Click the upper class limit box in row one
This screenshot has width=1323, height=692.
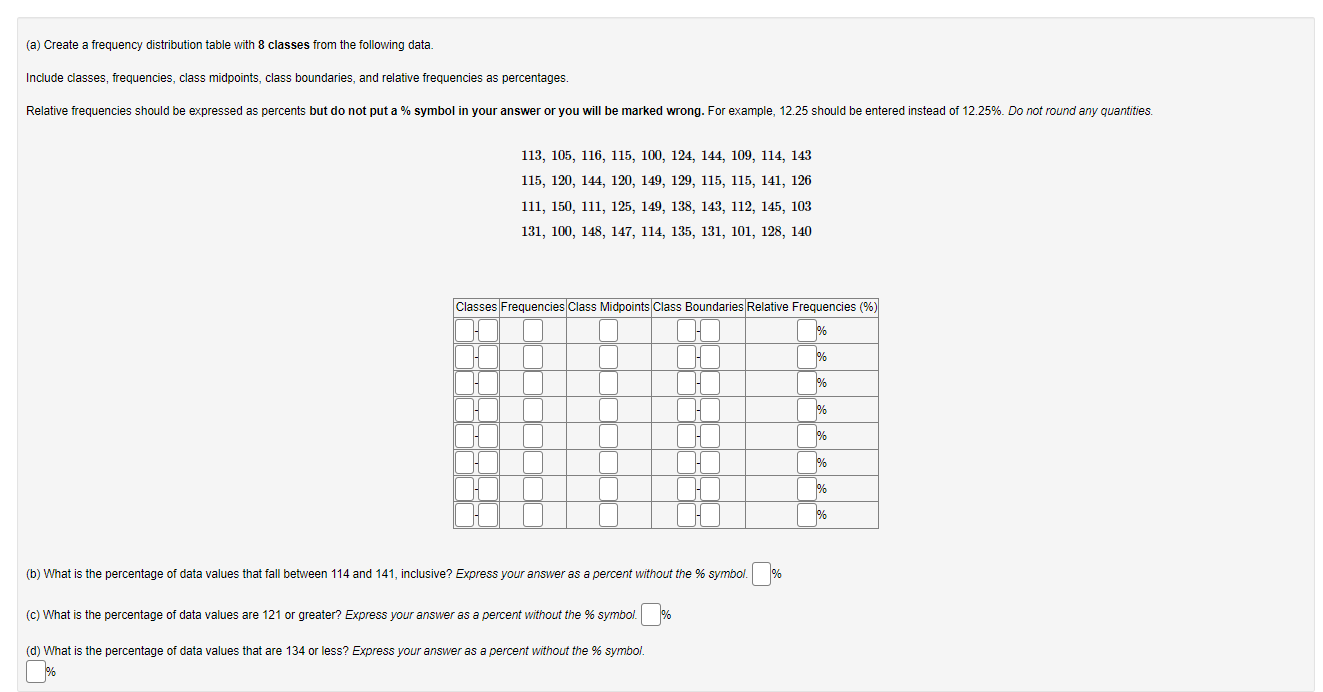pos(486,329)
